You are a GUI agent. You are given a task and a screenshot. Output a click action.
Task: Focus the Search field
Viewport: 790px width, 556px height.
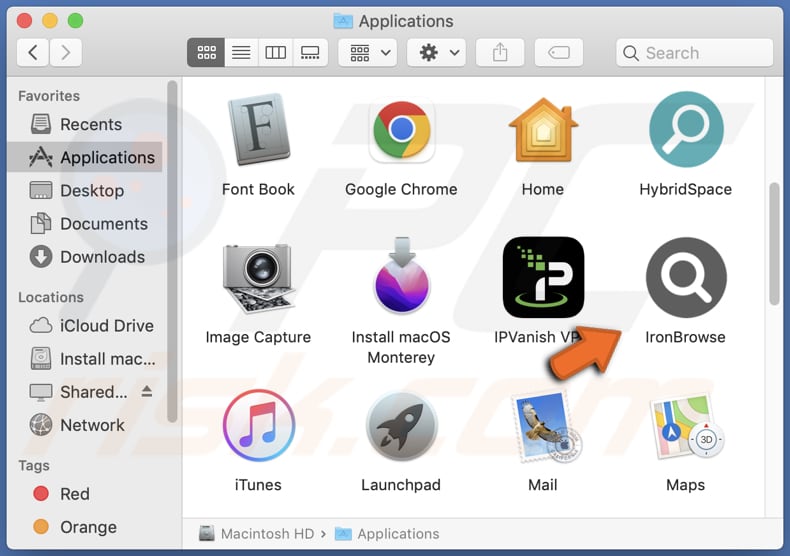(x=694, y=52)
